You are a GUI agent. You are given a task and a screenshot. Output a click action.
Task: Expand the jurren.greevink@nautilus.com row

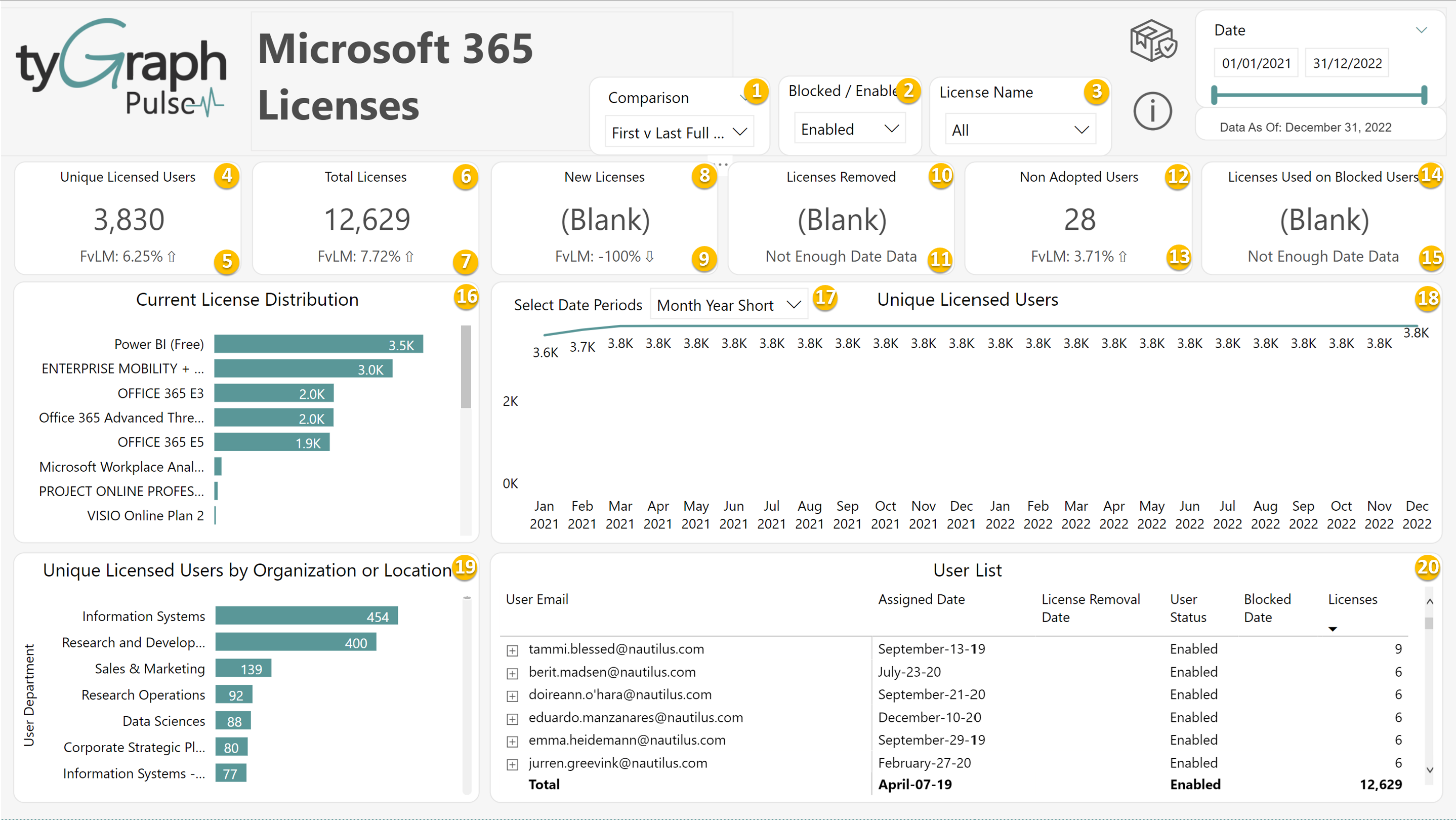pos(512,764)
